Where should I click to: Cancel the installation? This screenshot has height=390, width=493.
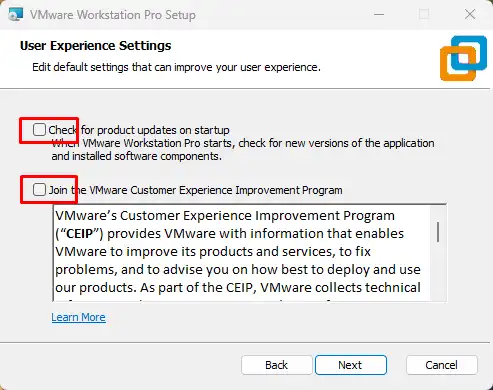[x=442, y=365]
